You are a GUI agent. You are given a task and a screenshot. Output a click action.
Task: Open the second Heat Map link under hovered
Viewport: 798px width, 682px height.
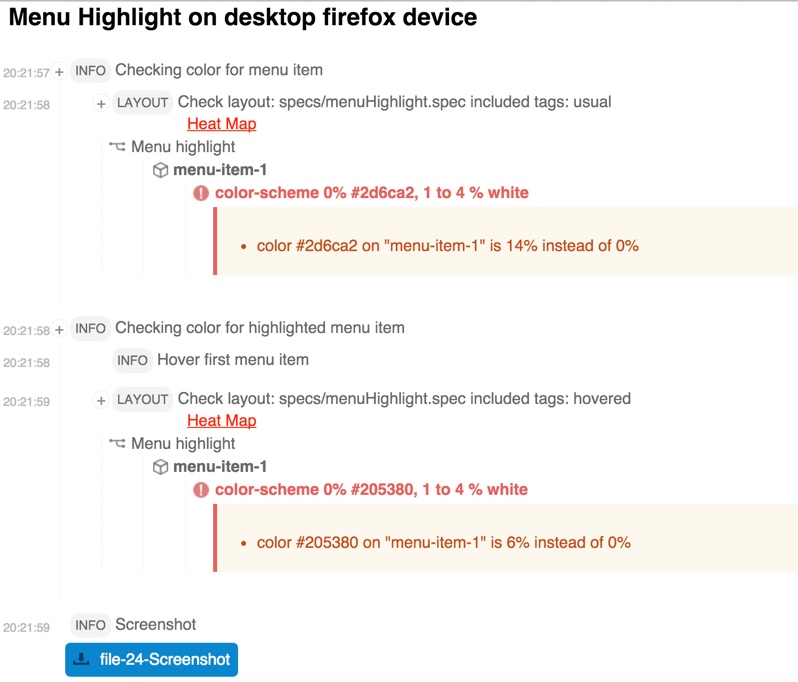pyautogui.click(x=222, y=420)
